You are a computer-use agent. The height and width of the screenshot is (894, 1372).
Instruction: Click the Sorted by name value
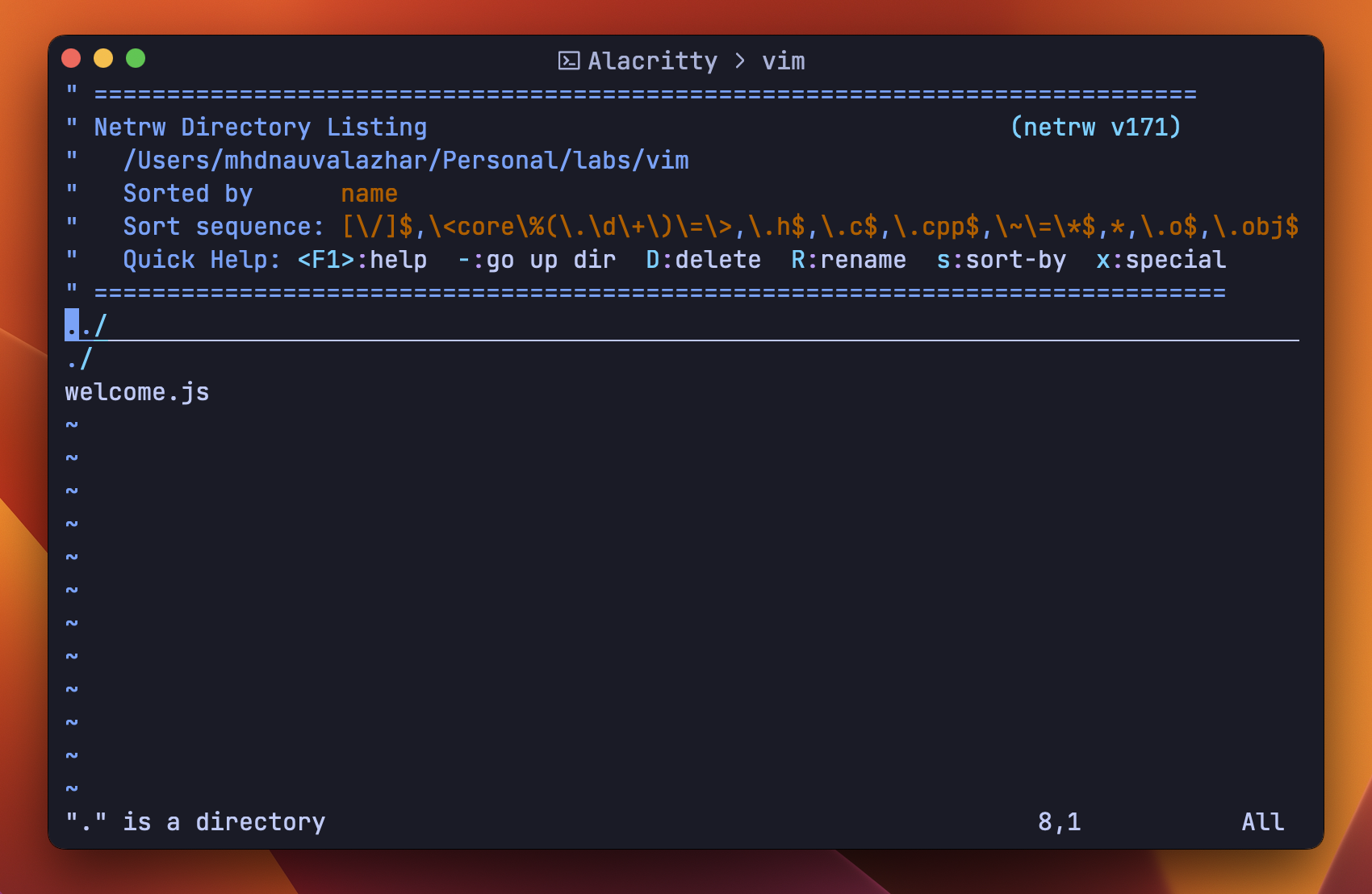(x=368, y=193)
